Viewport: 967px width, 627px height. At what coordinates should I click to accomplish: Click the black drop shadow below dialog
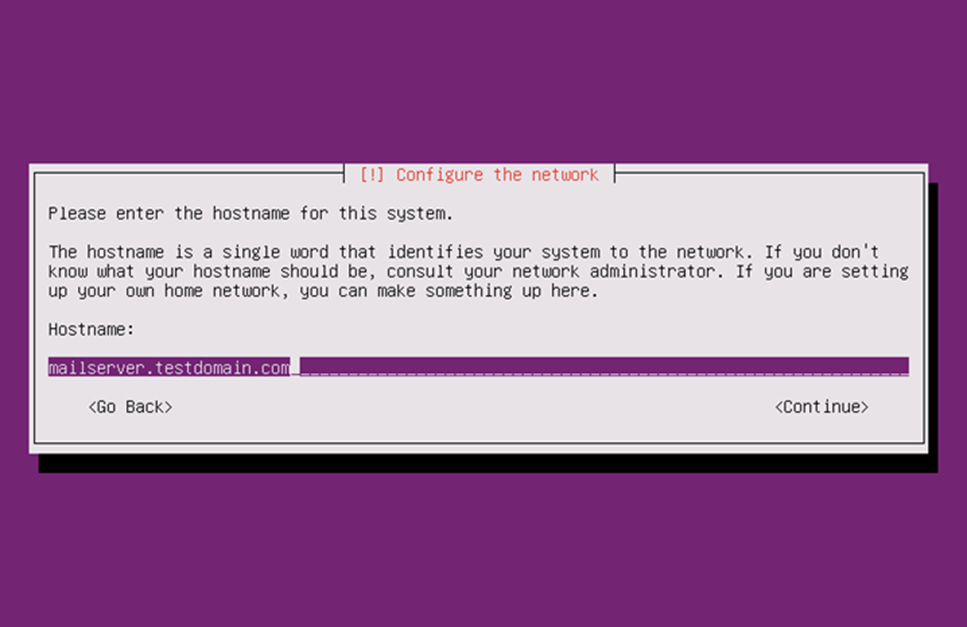point(488,464)
